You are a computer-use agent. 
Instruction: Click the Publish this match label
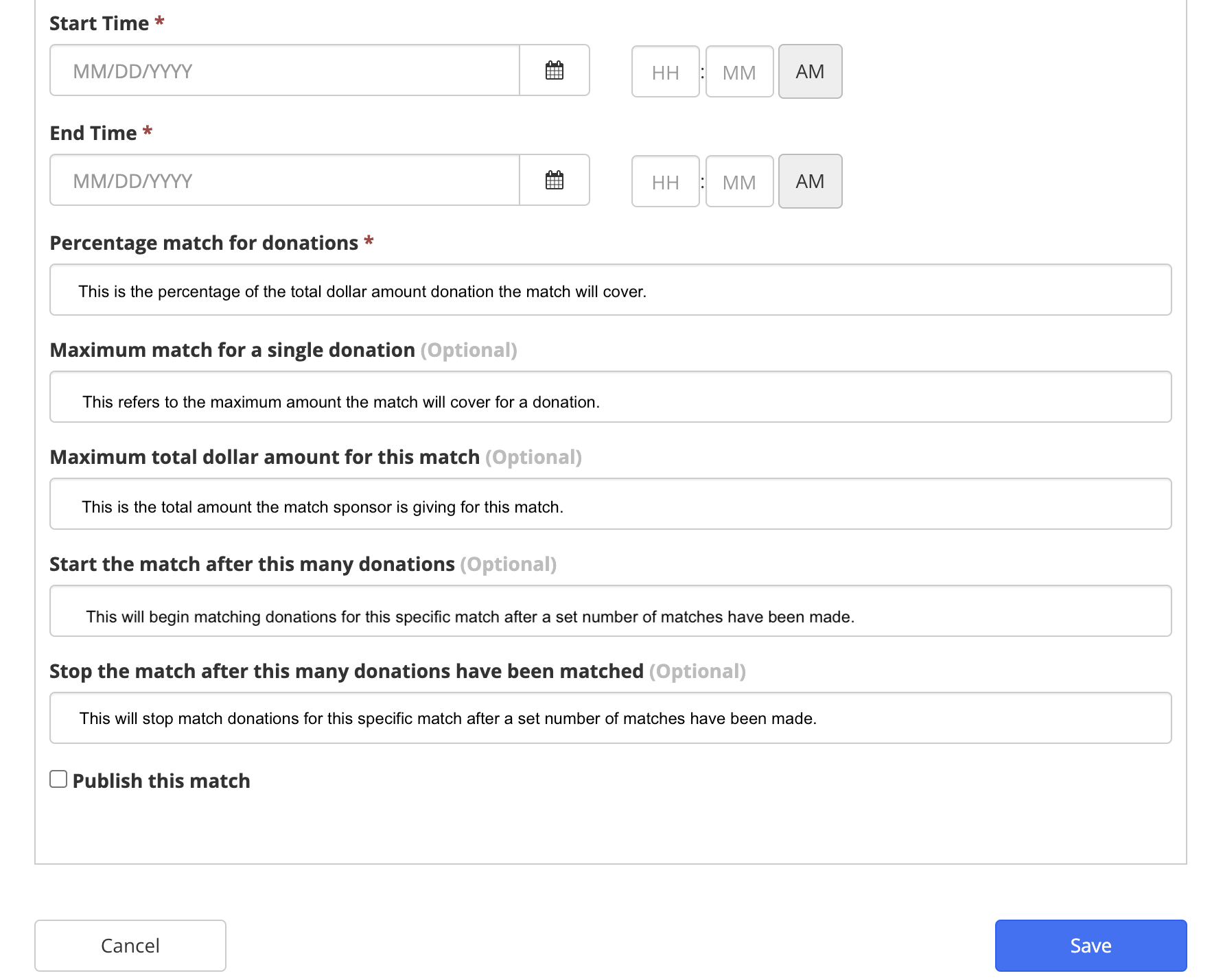(x=161, y=780)
